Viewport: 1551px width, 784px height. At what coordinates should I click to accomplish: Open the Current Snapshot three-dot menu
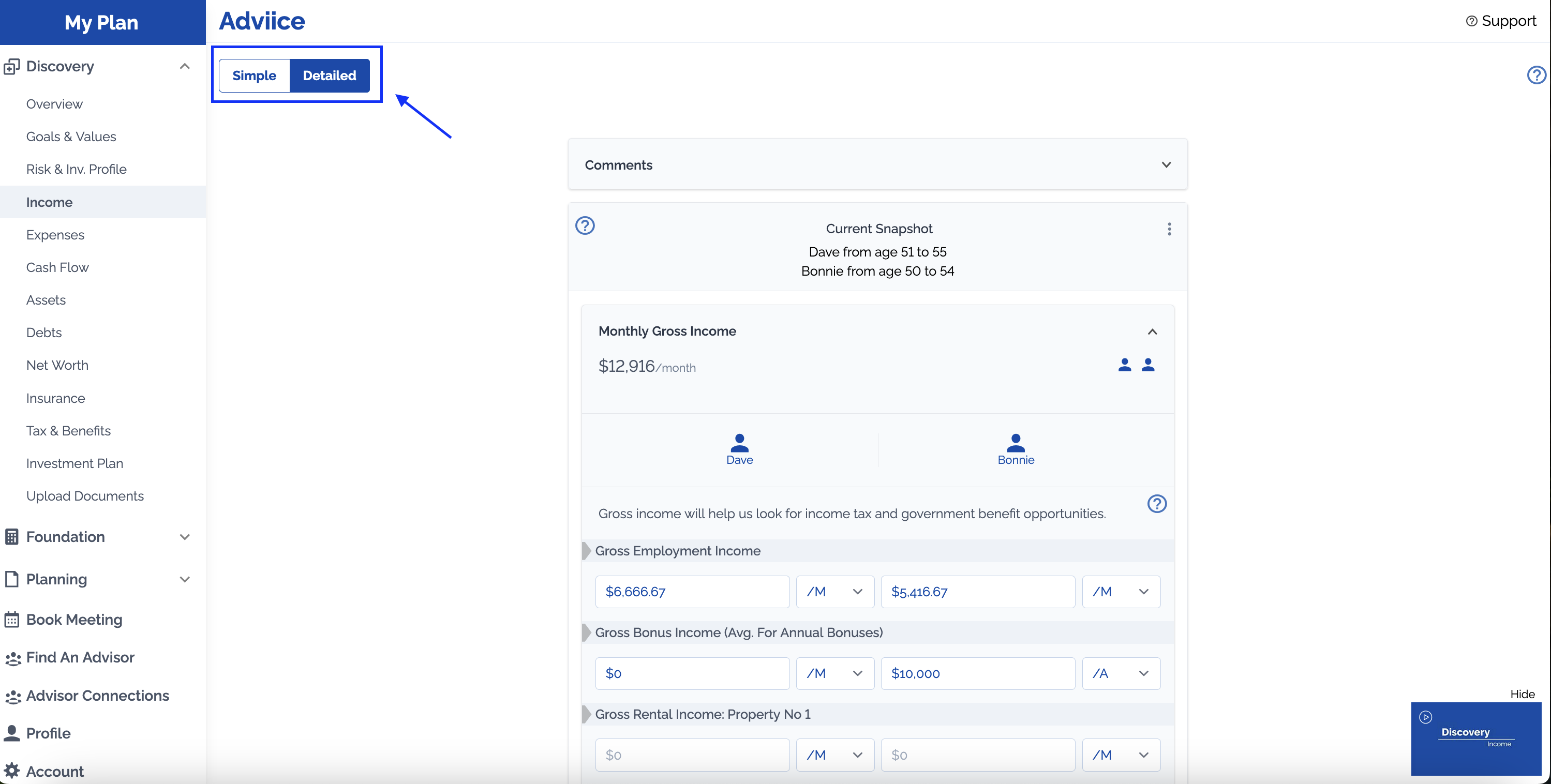pyautogui.click(x=1169, y=229)
